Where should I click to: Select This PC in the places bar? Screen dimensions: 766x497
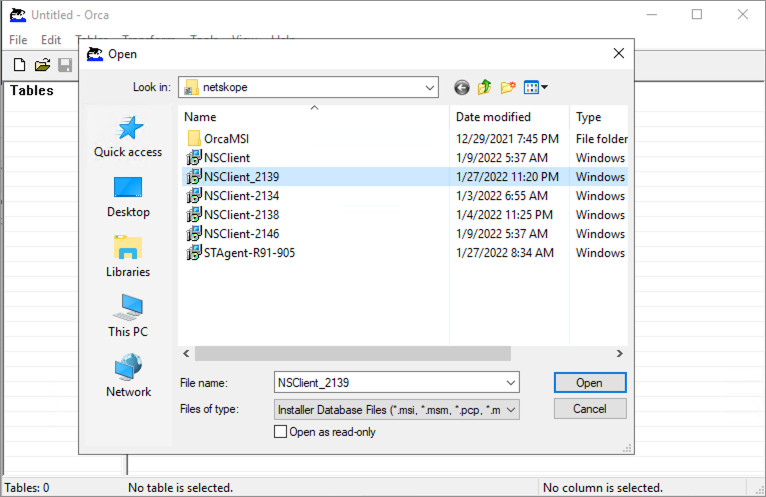tap(128, 317)
